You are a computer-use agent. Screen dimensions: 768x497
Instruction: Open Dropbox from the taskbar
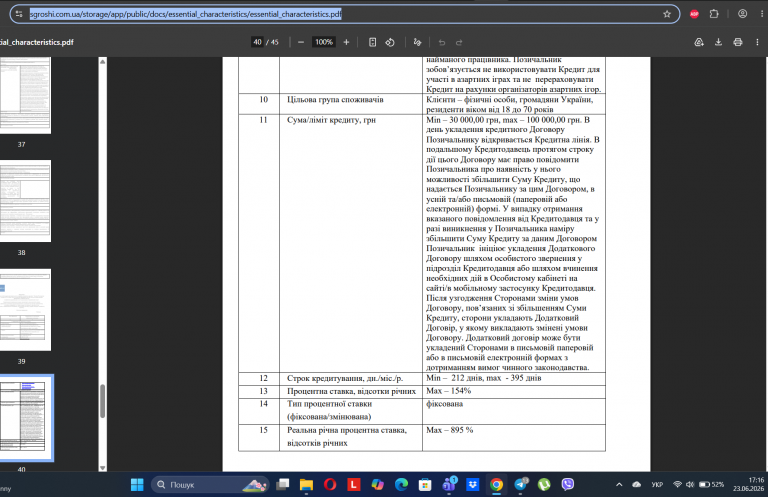click(x=473, y=484)
